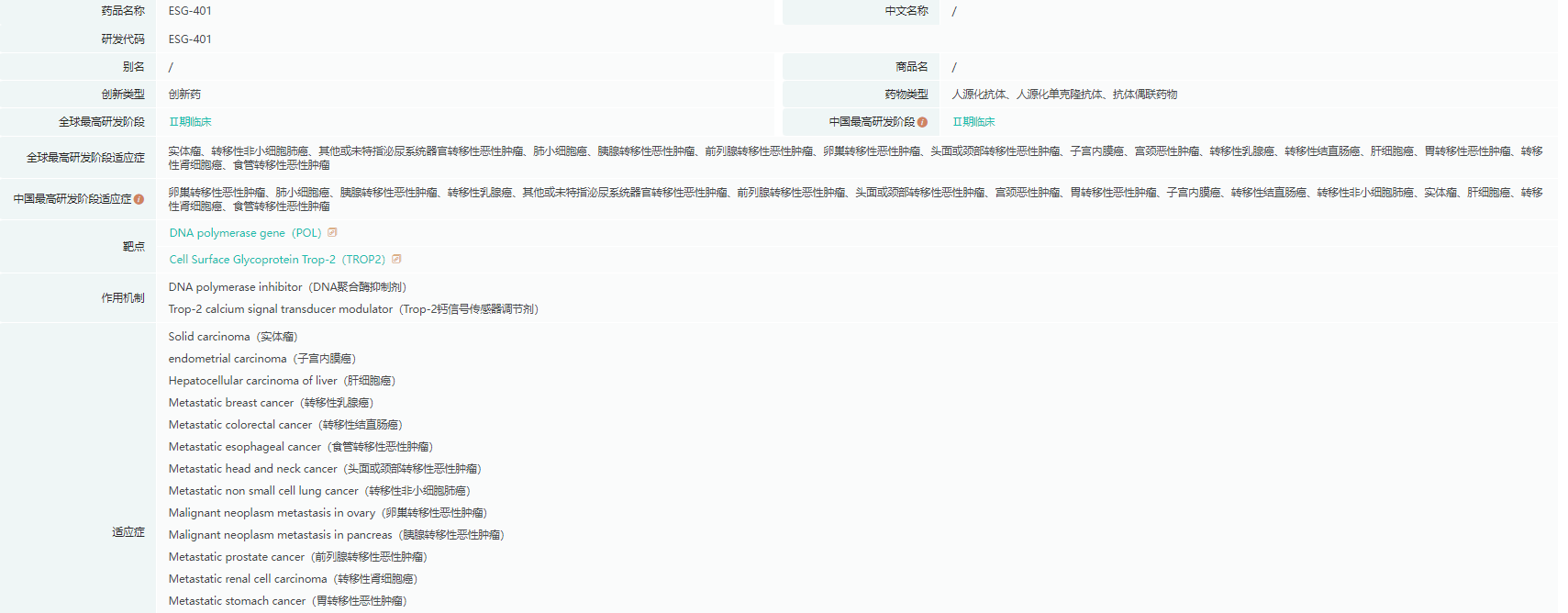Viewport: 1568px width, 613px height.
Task: Select Metastatic esophageal cancer indication
Action: (x=301, y=447)
